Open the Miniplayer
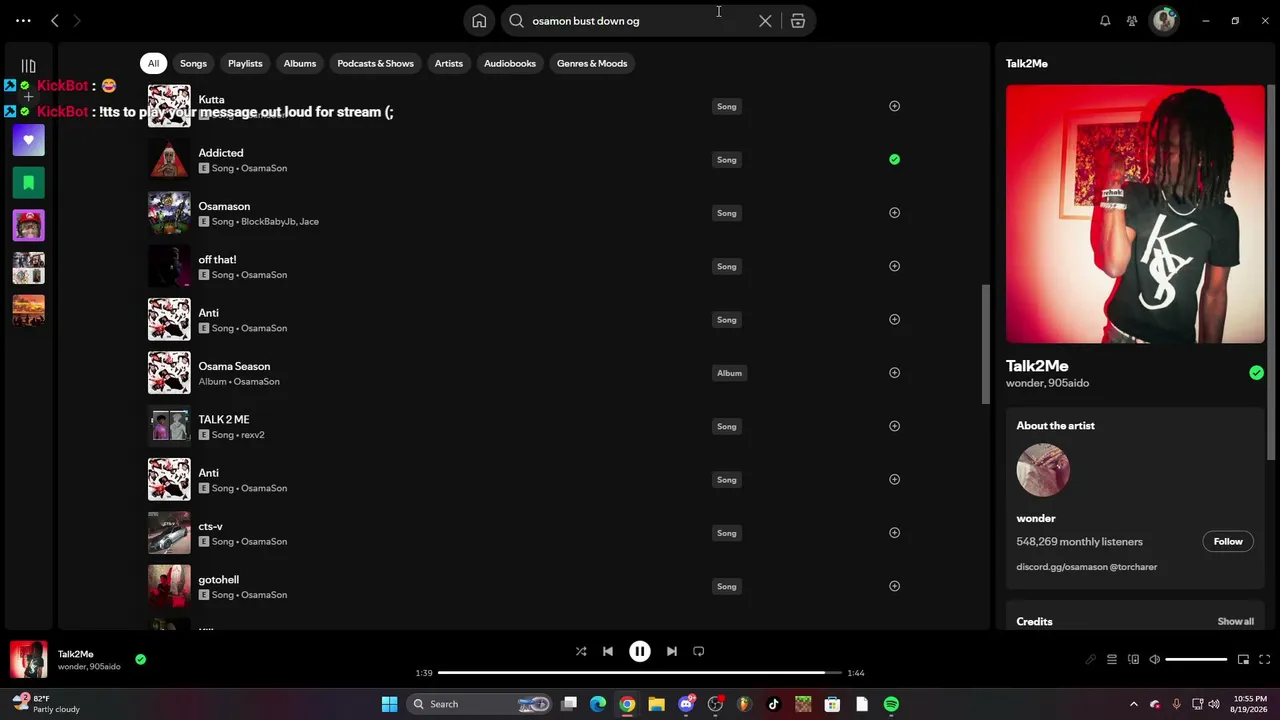This screenshot has height=720, width=1280. click(1243, 659)
